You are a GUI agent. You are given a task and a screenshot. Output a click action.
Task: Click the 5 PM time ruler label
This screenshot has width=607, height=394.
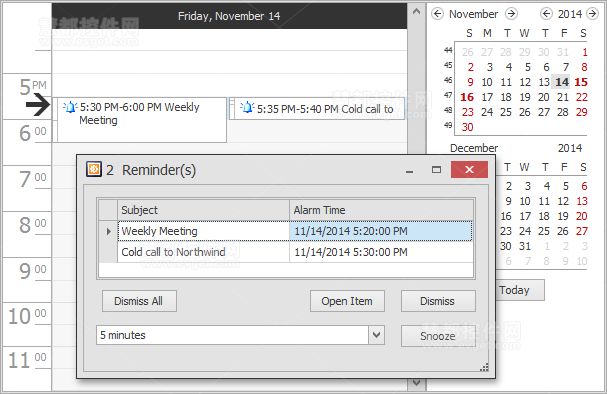click(33, 86)
